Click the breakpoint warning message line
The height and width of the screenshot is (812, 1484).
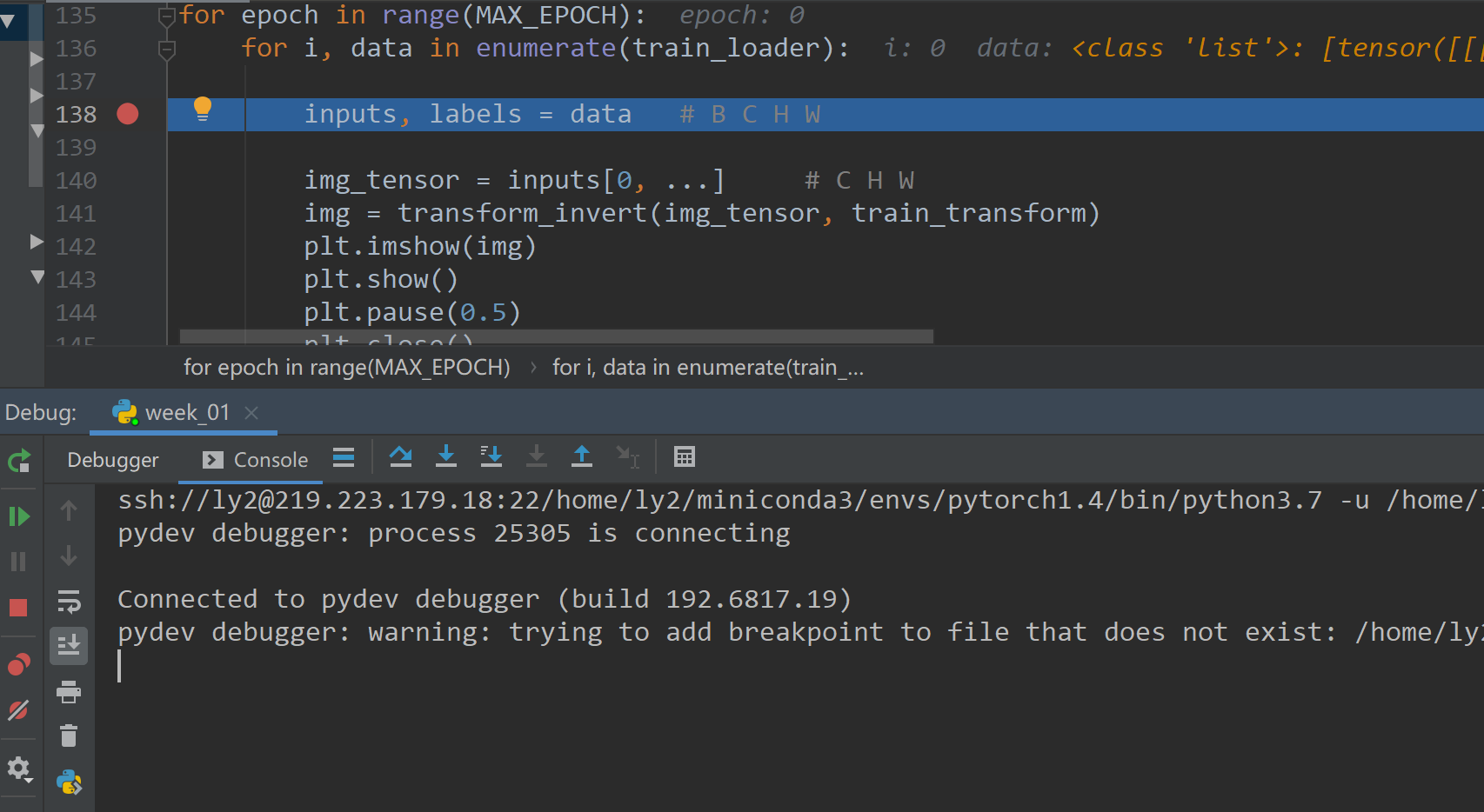pos(800,632)
